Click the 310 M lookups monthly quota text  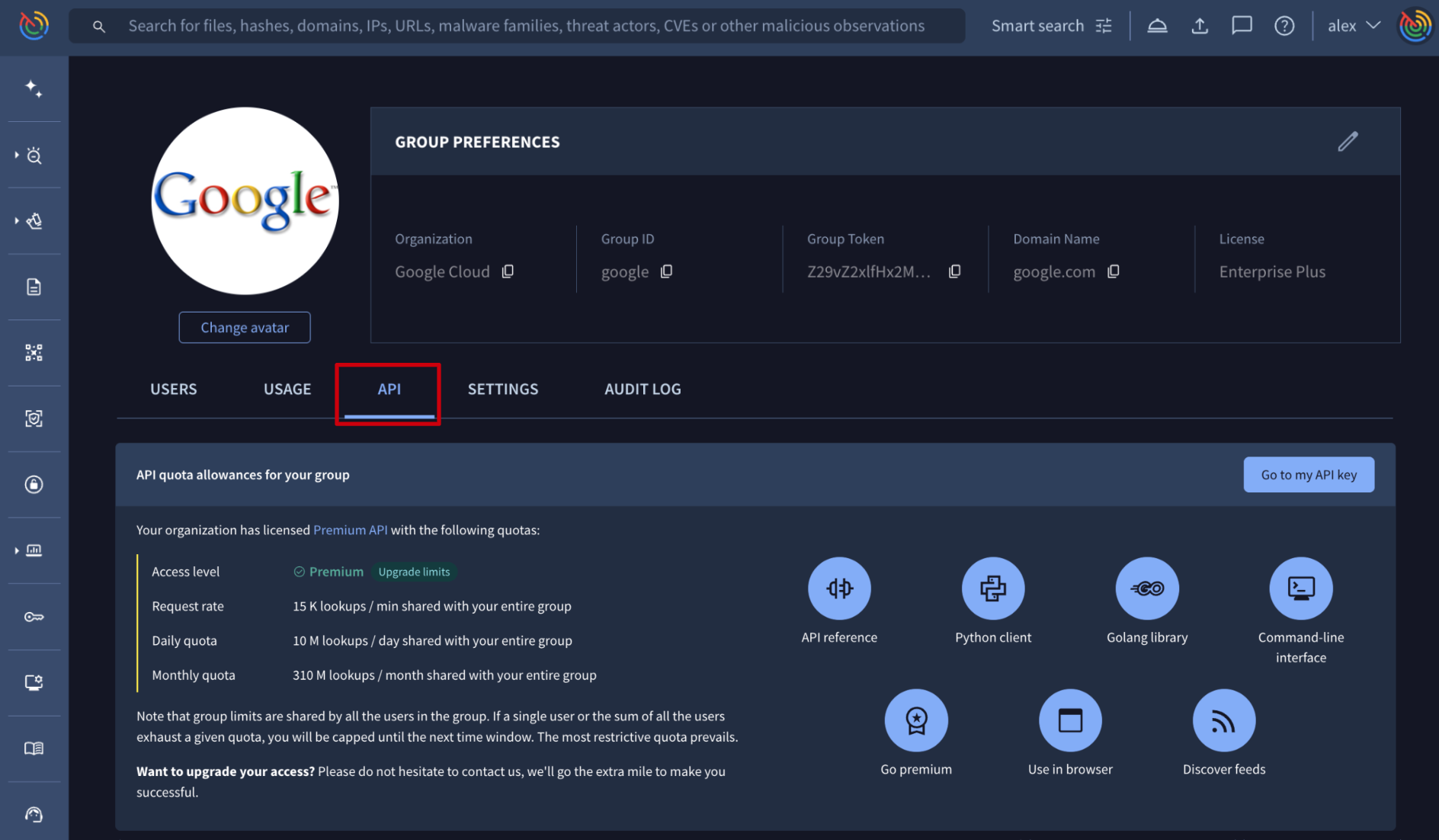444,675
